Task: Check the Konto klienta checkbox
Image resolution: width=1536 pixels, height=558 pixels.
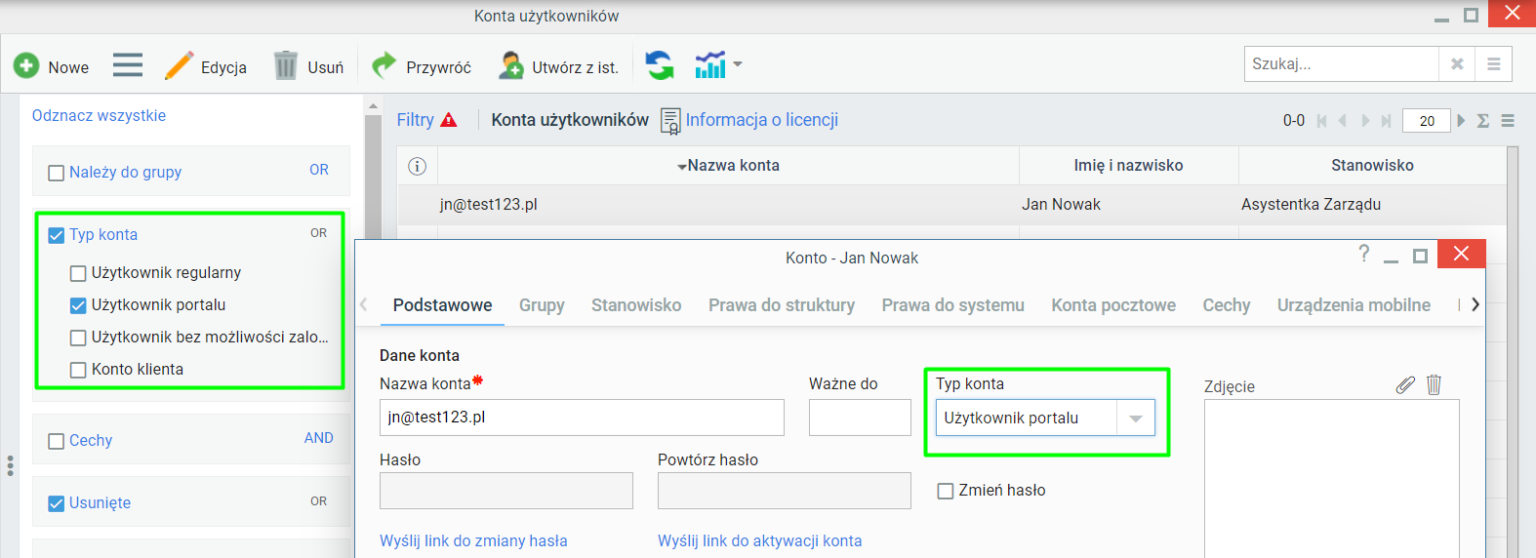Action: coord(78,370)
